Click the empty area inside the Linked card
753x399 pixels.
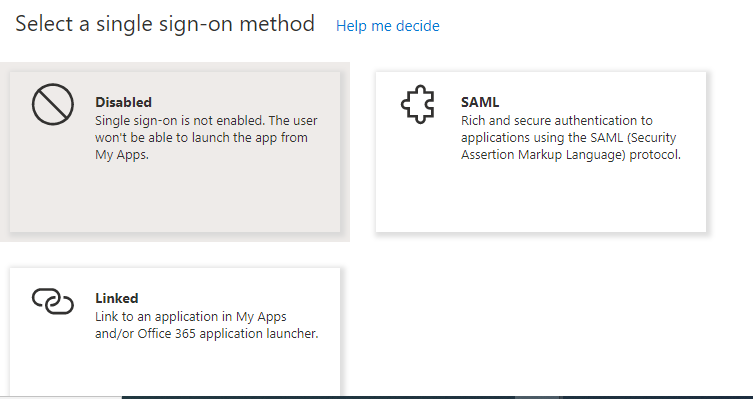coord(175,367)
